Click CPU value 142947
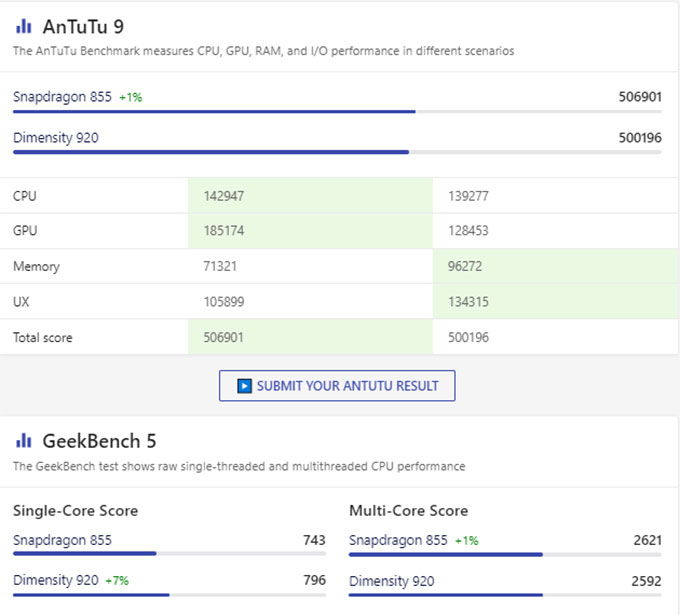This screenshot has width=680, height=615. tap(224, 196)
